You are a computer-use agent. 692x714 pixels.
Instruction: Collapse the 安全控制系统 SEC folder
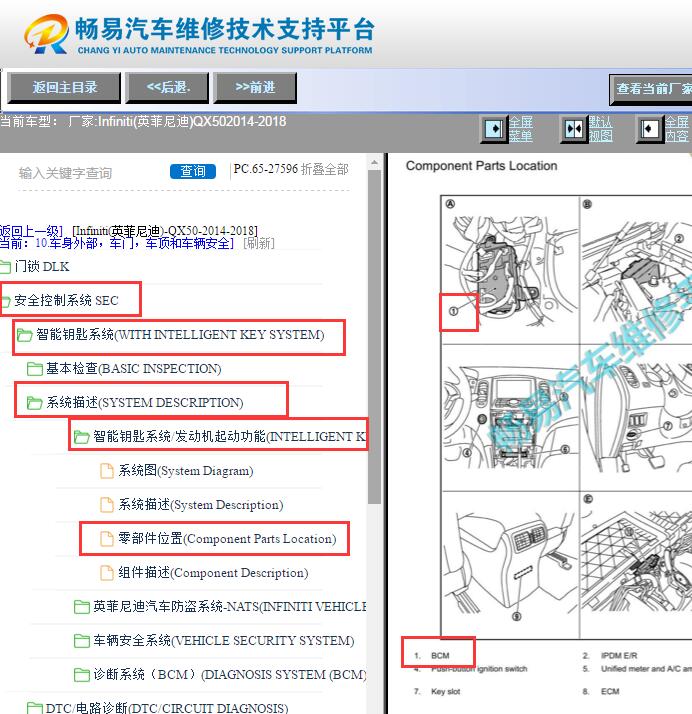66,301
